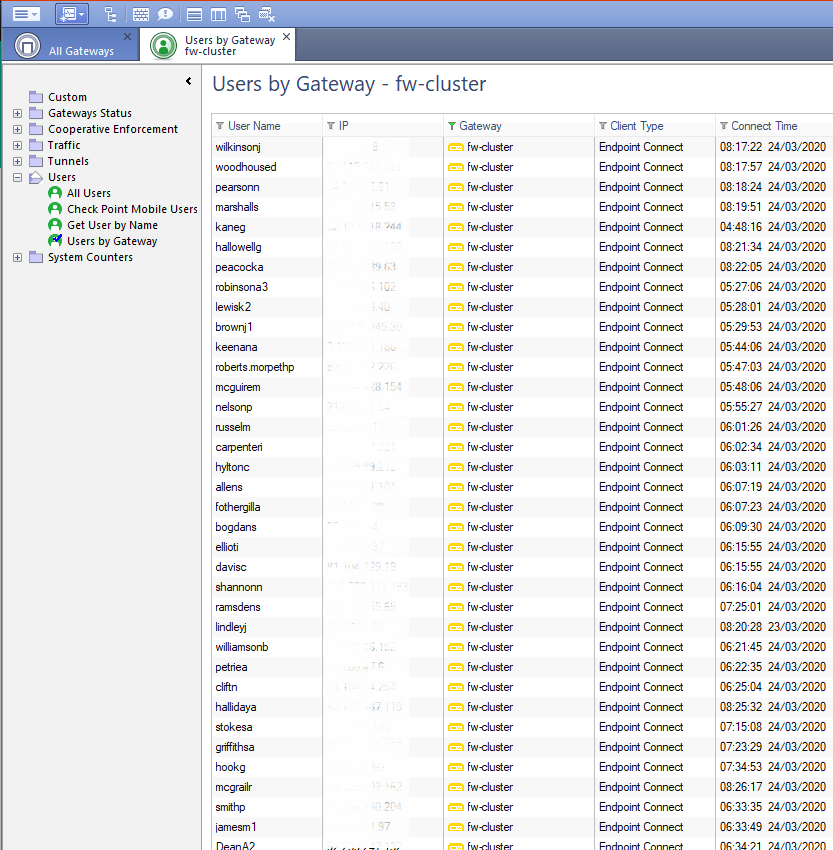Select the list view layout icon

192,13
